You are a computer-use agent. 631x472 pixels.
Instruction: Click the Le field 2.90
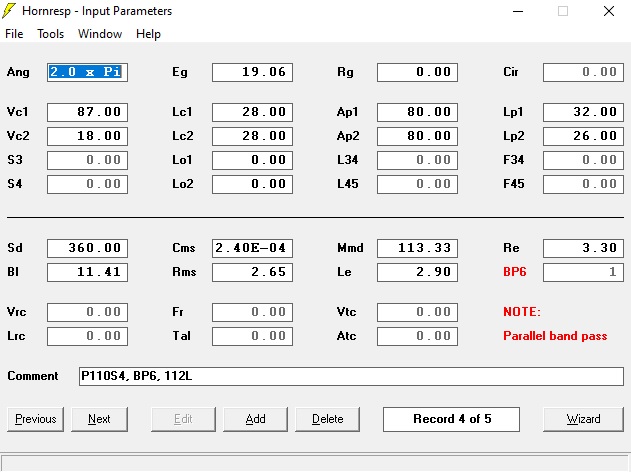tap(417, 272)
